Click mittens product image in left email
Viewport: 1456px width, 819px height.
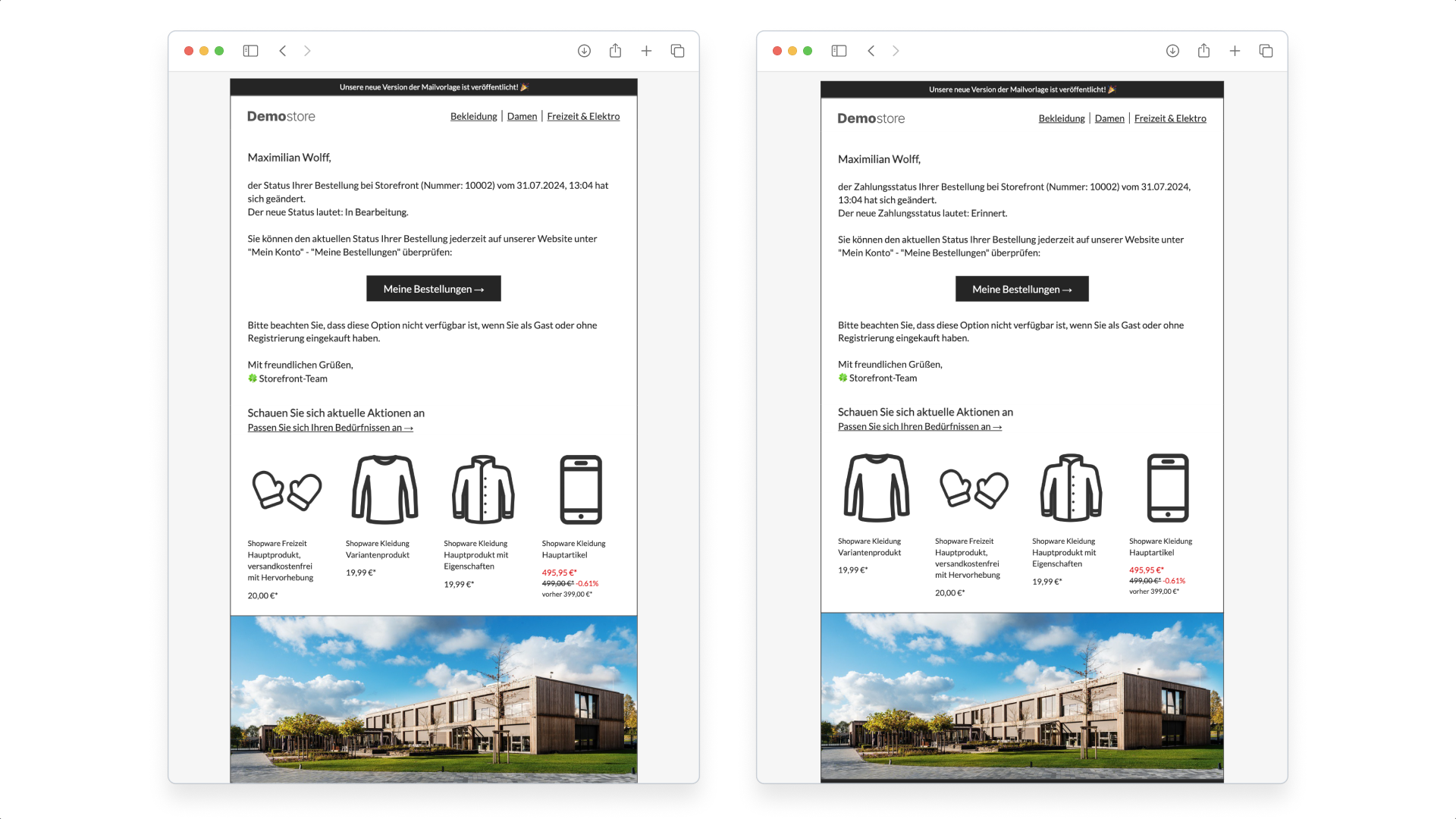pyautogui.click(x=287, y=490)
